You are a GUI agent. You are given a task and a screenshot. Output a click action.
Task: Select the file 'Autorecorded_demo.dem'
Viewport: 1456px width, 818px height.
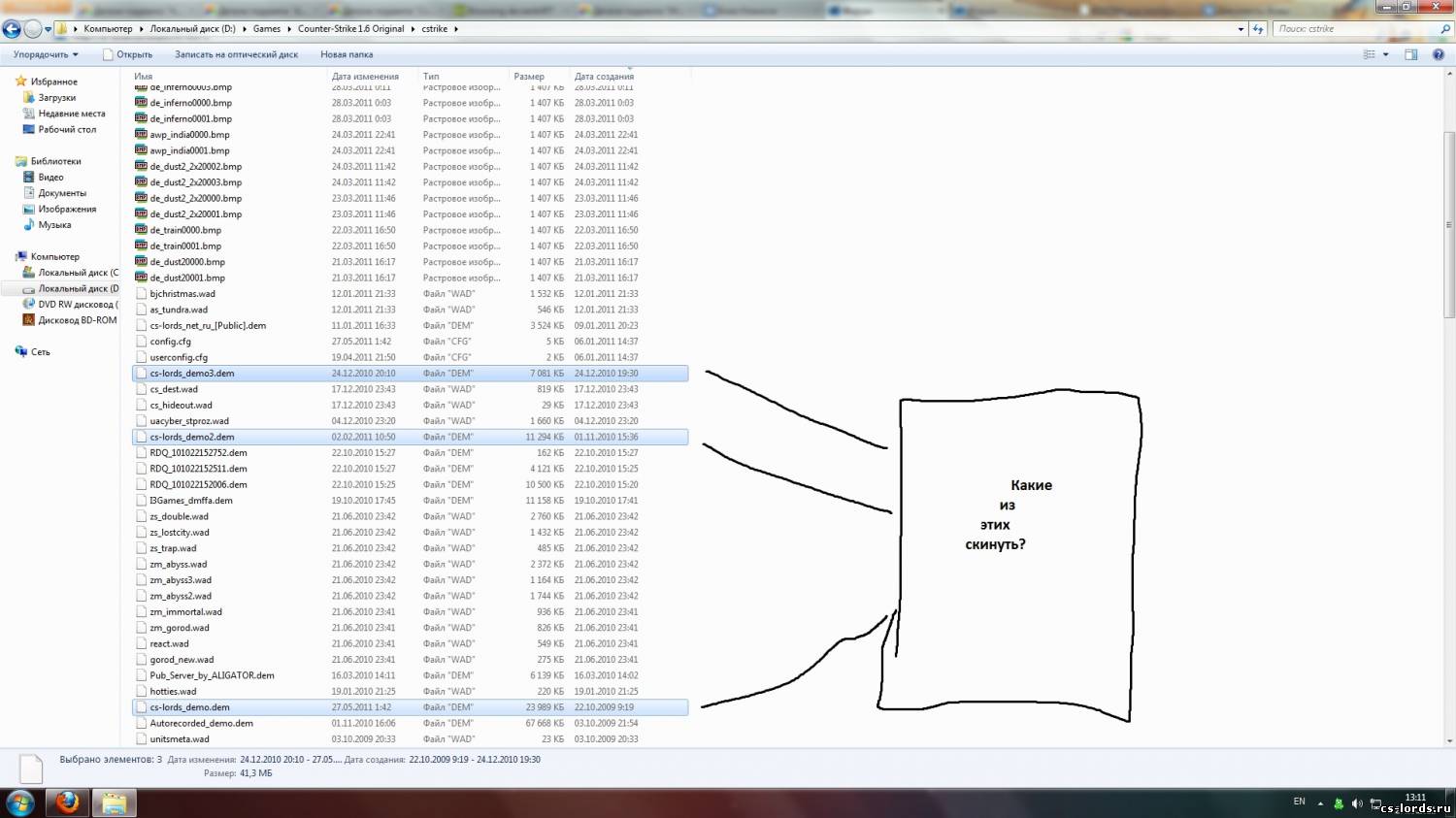pyautogui.click(x=201, y=723)
